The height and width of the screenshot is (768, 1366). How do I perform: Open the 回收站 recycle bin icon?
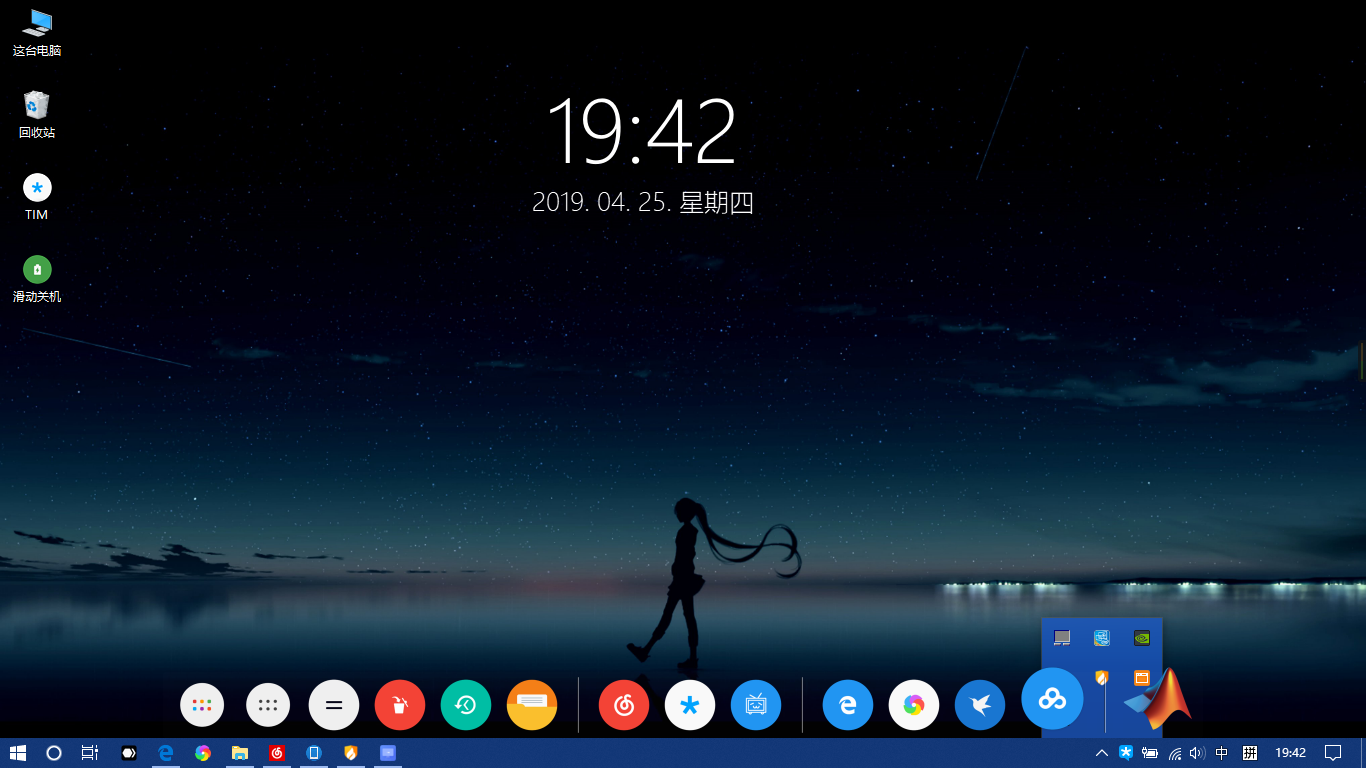coord(37,114)
